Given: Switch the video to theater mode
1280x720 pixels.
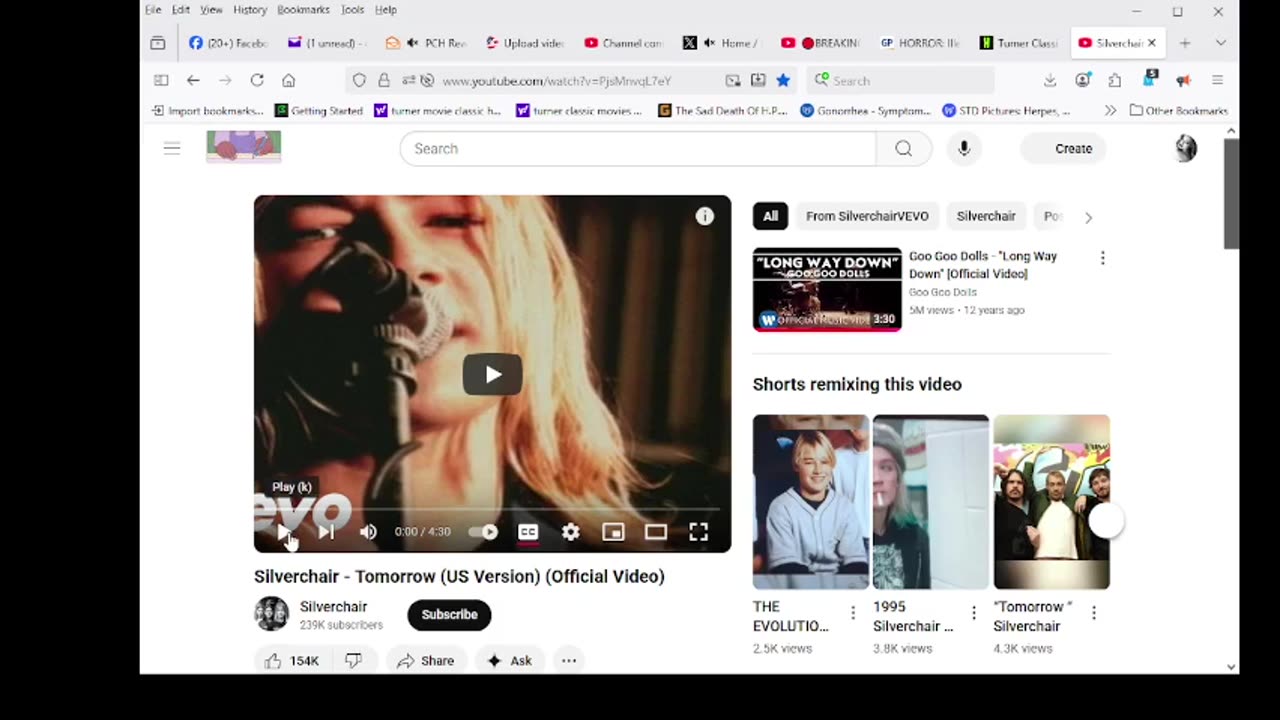Looking at the screenshot, I should (x=655, y=532).
